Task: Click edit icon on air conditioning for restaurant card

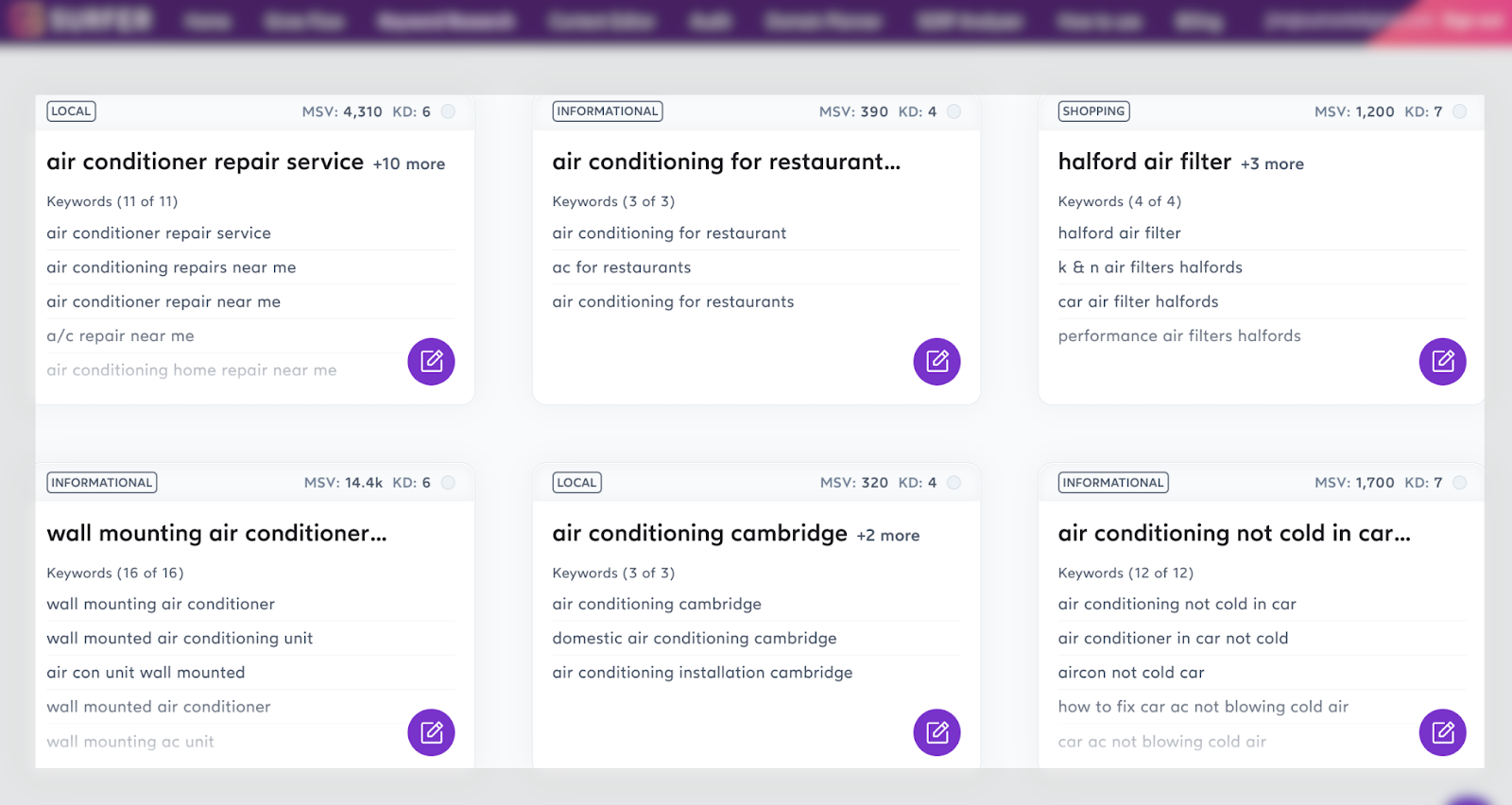Action: tap(936, 361)
